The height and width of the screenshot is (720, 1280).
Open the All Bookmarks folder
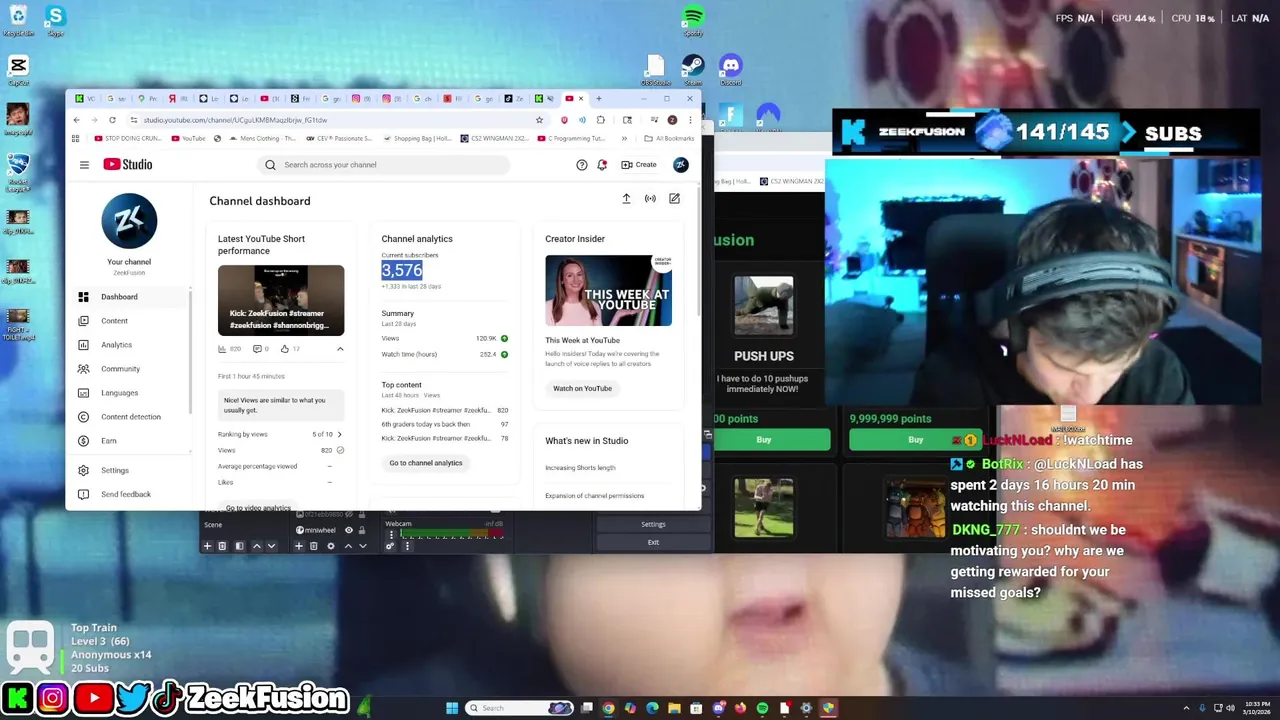pyautogui.click(x=670, y=138)
